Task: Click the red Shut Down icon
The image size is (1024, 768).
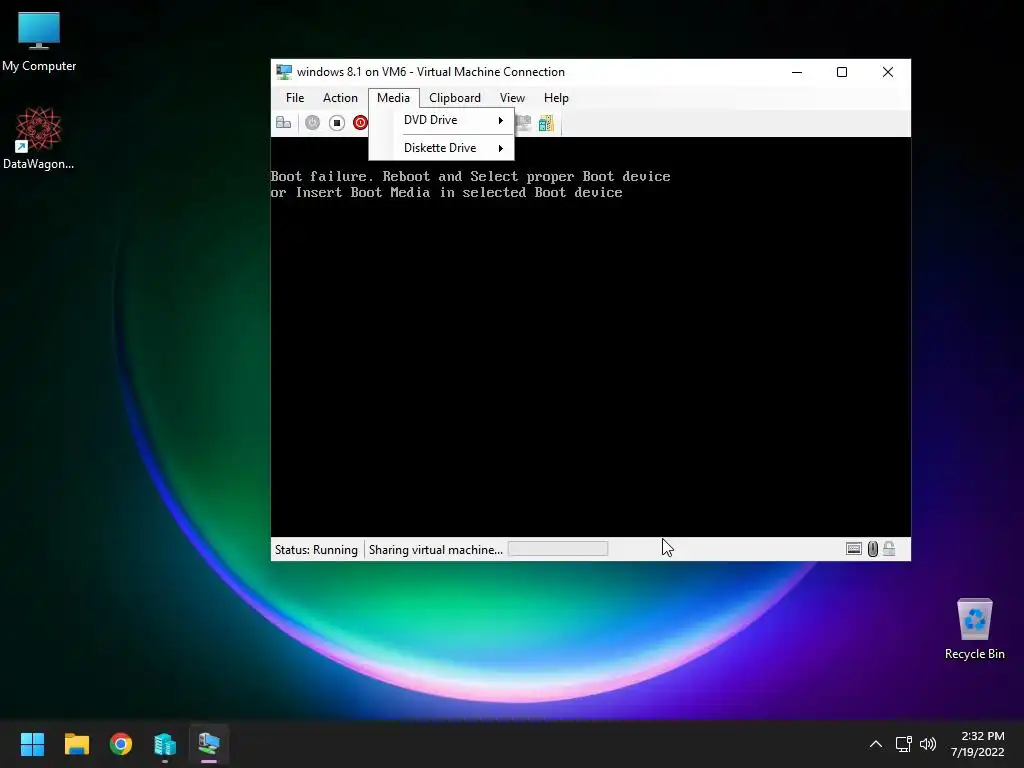Action: pos(360,123)
